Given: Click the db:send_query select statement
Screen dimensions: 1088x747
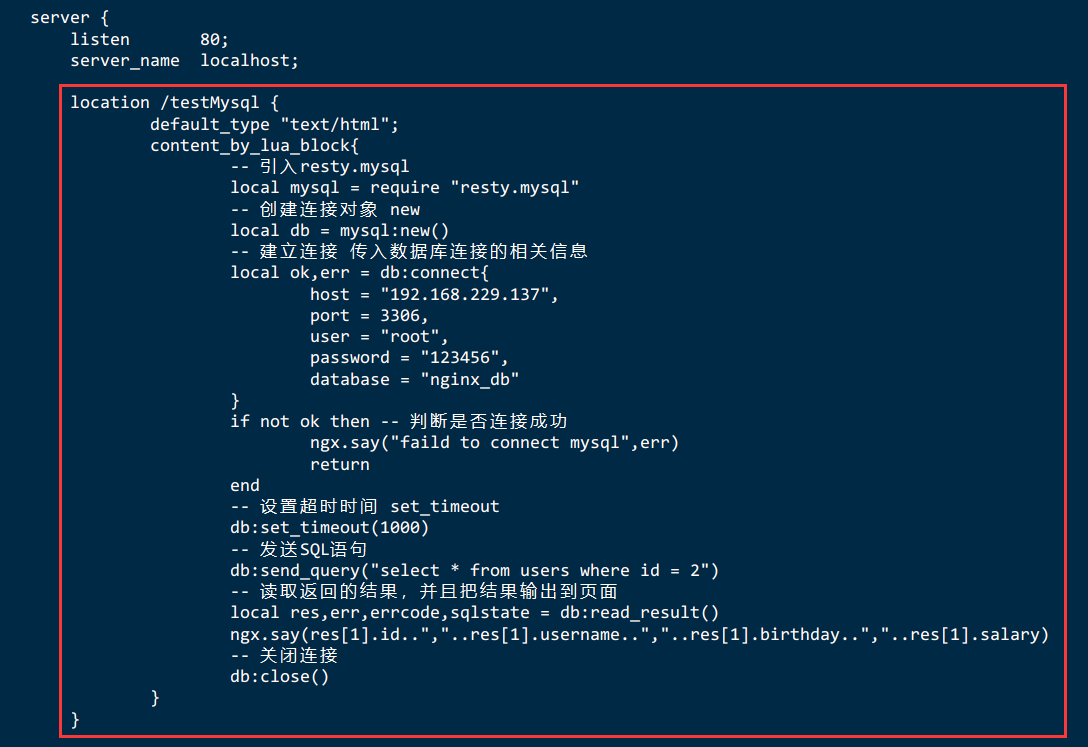Looking at the screenshot, I should (474, 570).
